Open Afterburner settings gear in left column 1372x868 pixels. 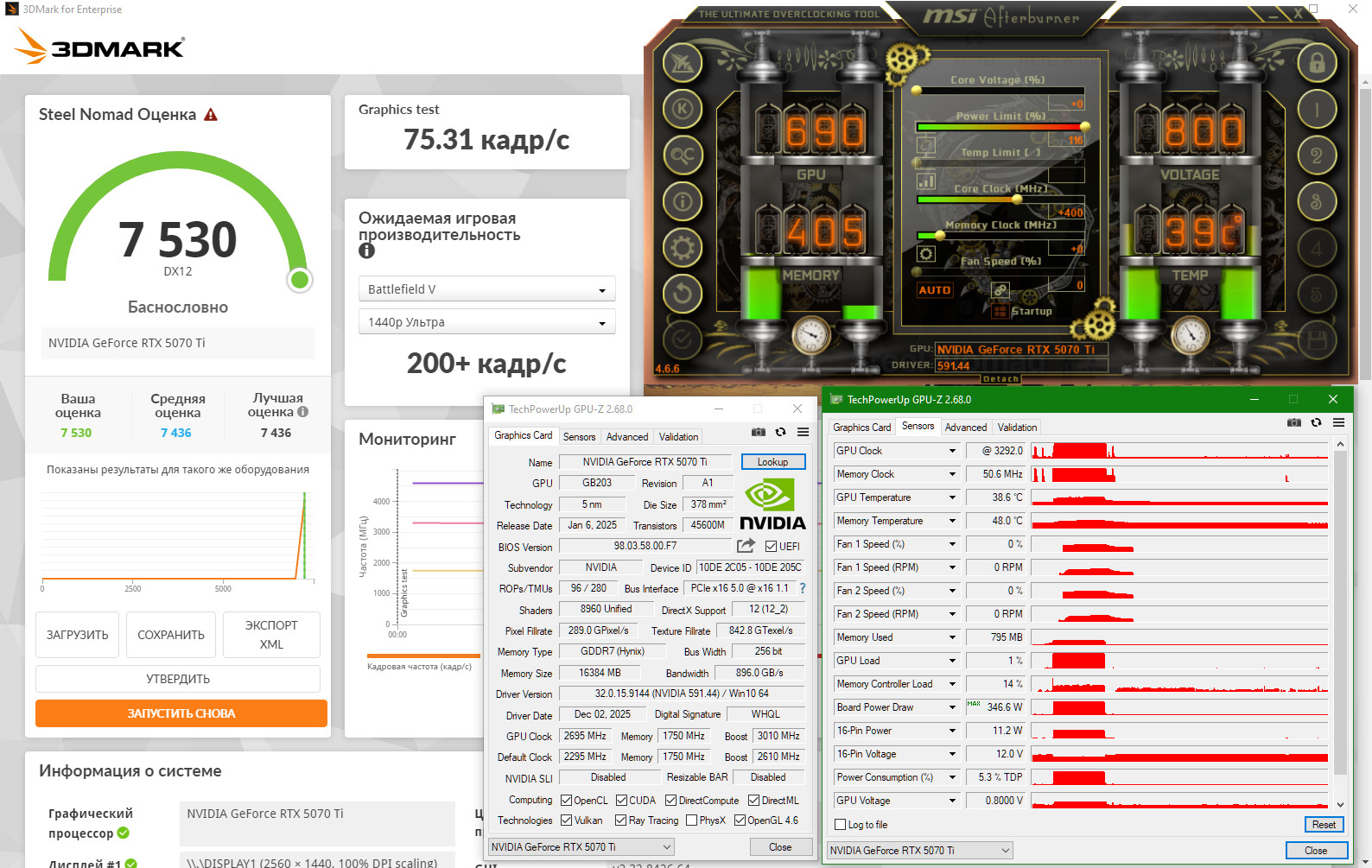683,248
